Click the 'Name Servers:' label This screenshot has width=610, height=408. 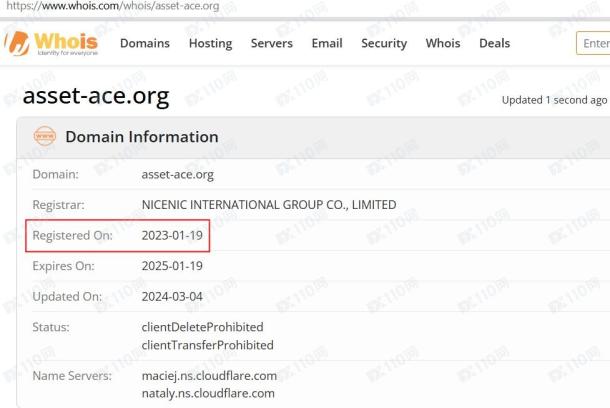(72, 376)
